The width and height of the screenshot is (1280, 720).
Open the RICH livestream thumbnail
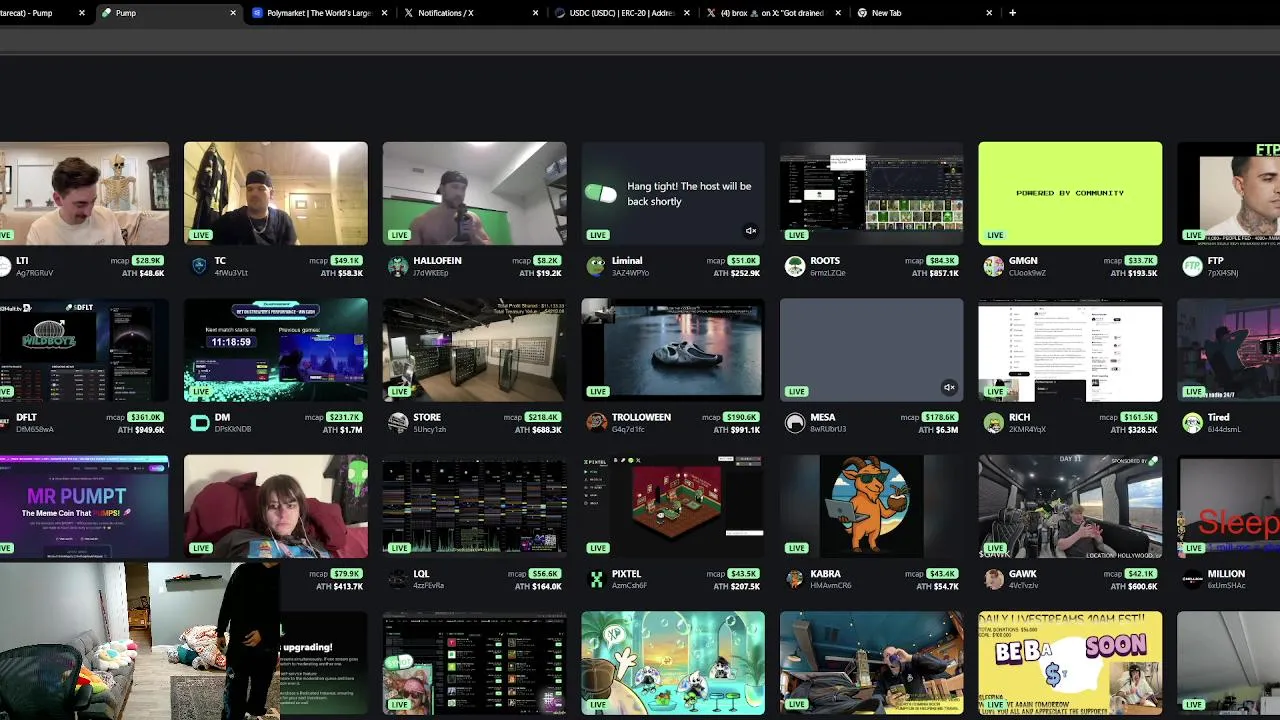click(1070, 350)
